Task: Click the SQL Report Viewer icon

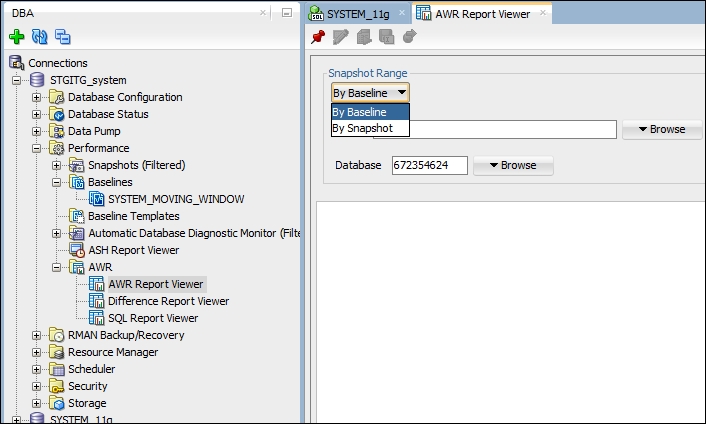Action: click(96, 318)
